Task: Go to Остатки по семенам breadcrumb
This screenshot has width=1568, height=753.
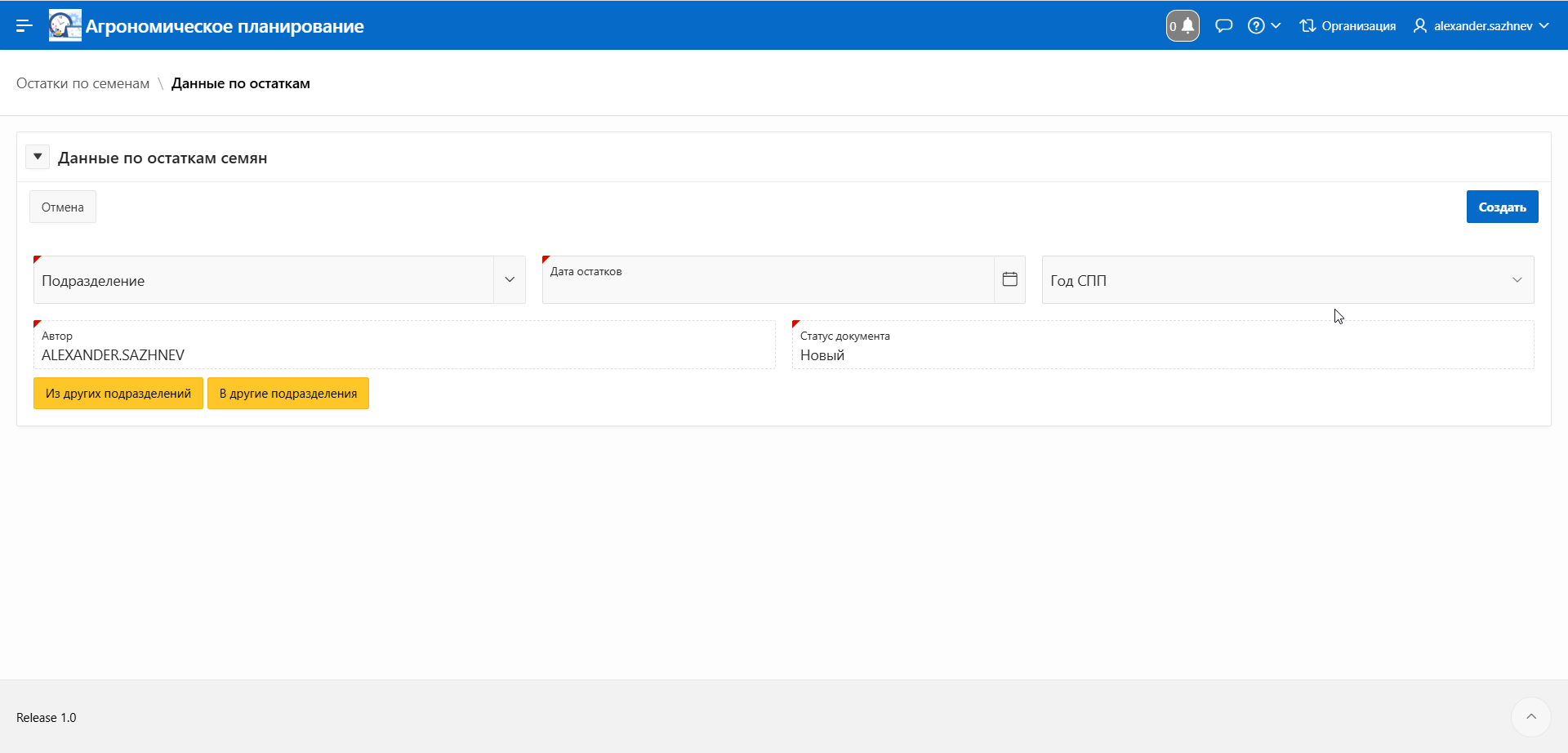Action: pyautogui.click(x=83, y=83)
